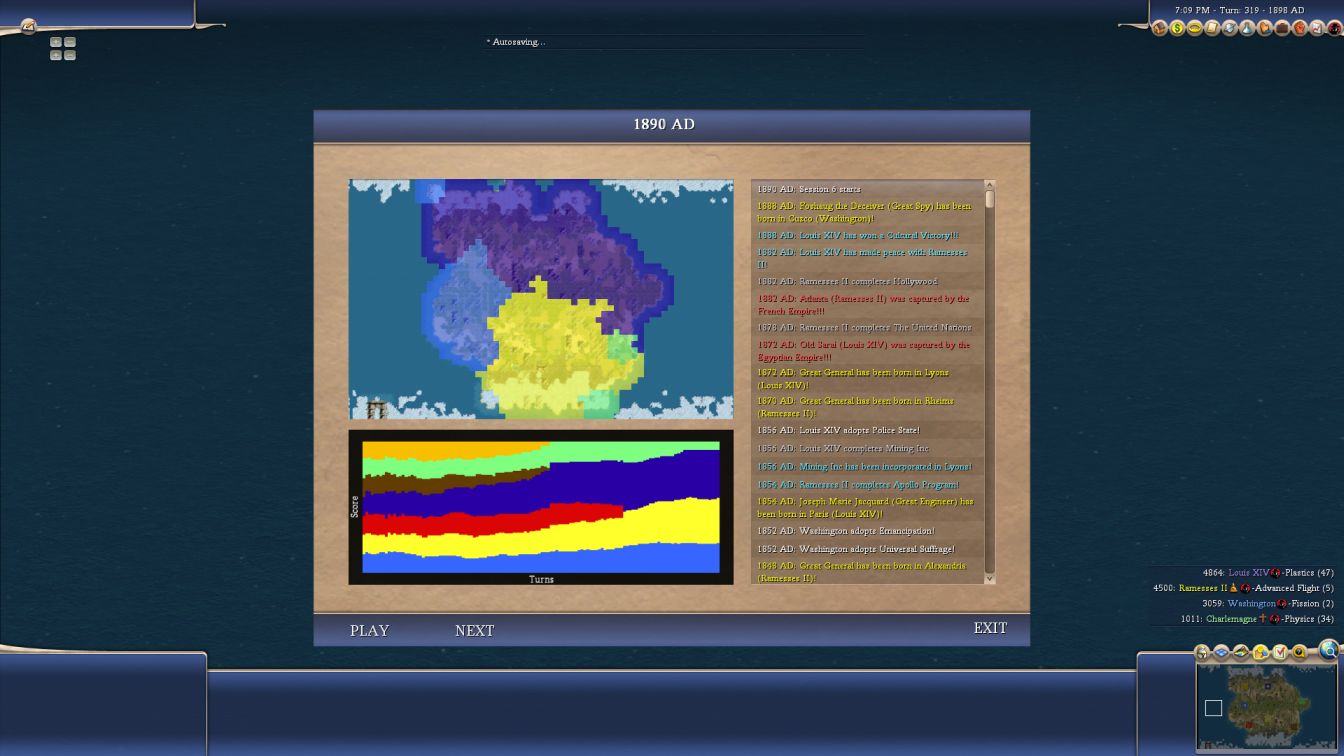
Task: Toggle unit icons helmet button above minimap
Action: [x=1202, y=653]
